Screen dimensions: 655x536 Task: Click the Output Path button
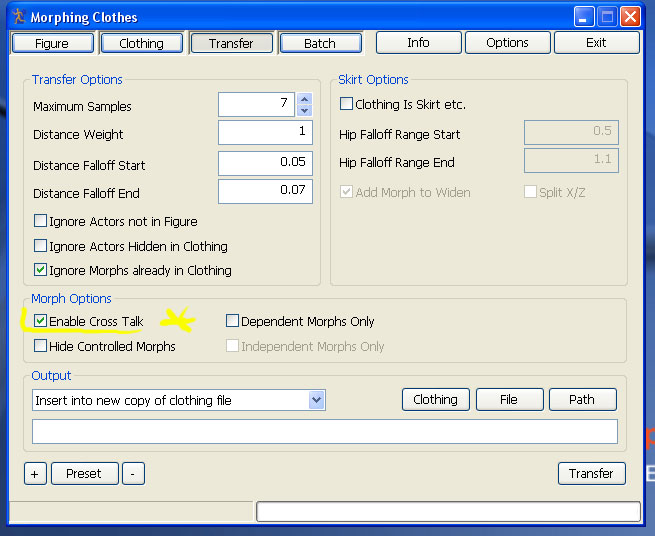[583, 400]
